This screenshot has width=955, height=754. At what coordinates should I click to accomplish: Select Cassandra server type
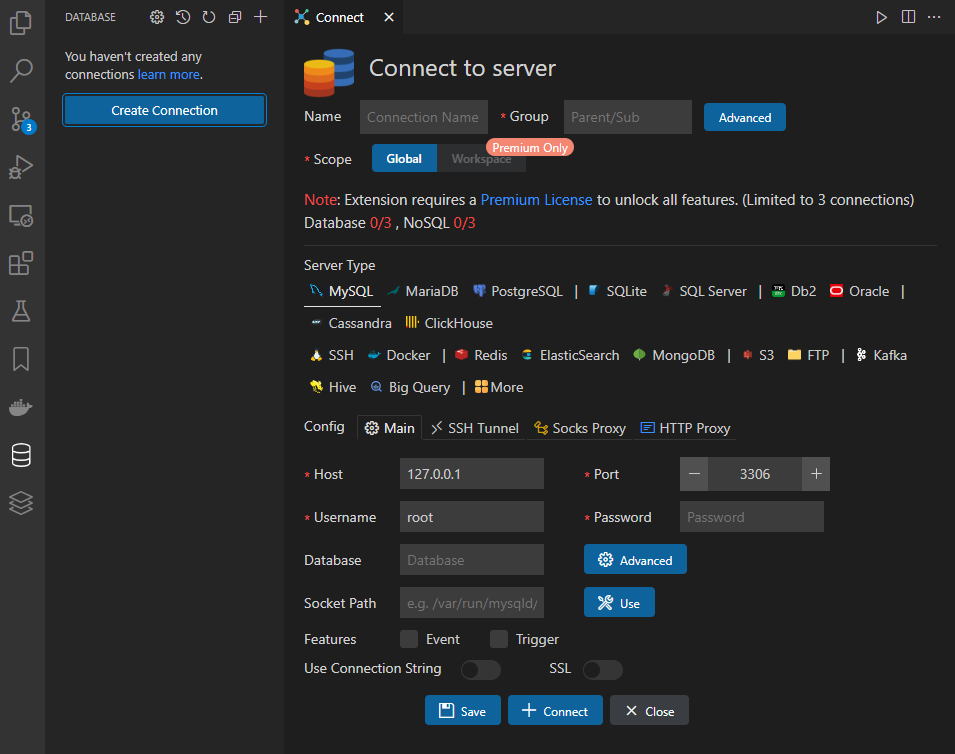[351, 323]
